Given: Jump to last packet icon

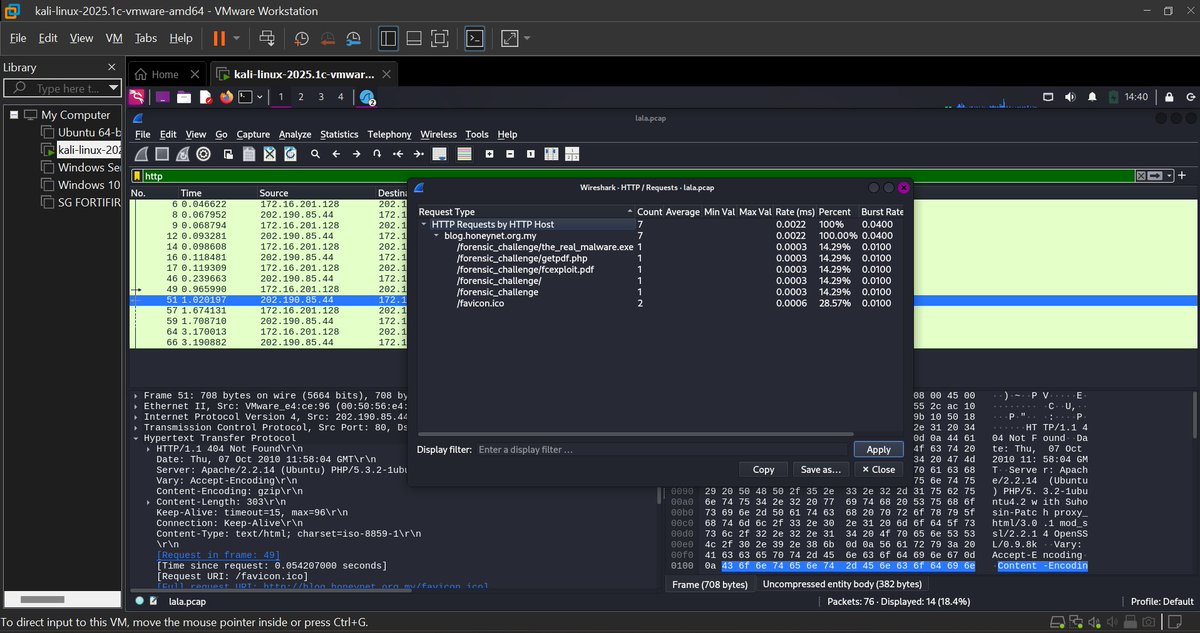Looking at the screenshot, I should (x=417, y=154).
